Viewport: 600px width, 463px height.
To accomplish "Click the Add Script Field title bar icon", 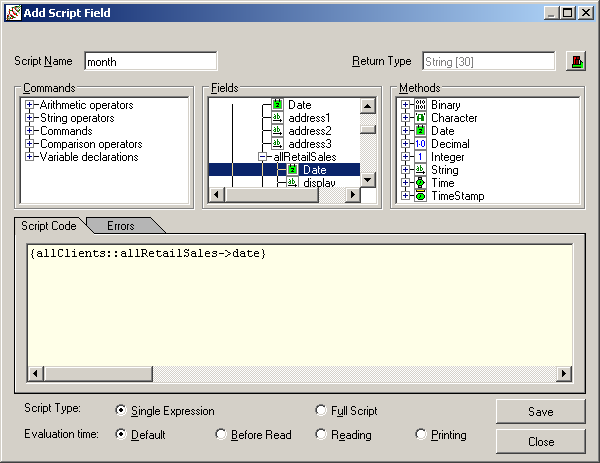I will click(13, 13).
